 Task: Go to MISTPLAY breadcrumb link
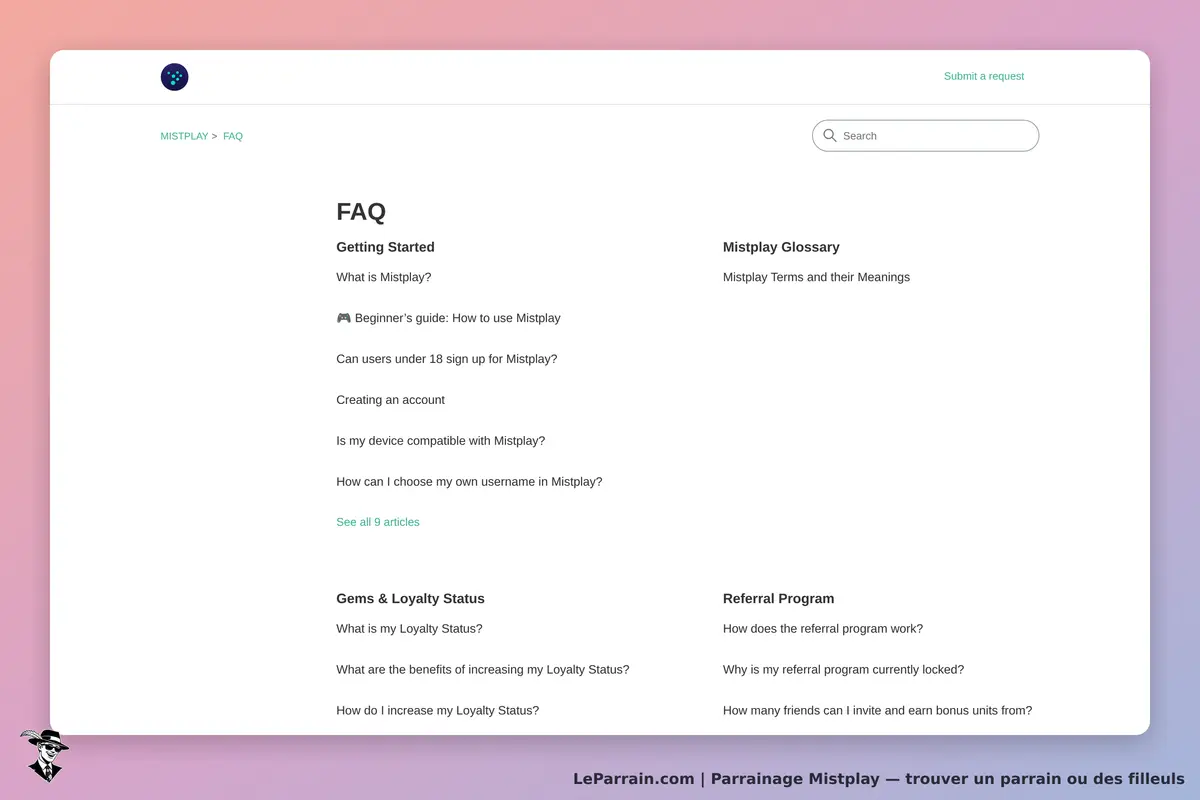pyautogui.click(x=184, y=136)
